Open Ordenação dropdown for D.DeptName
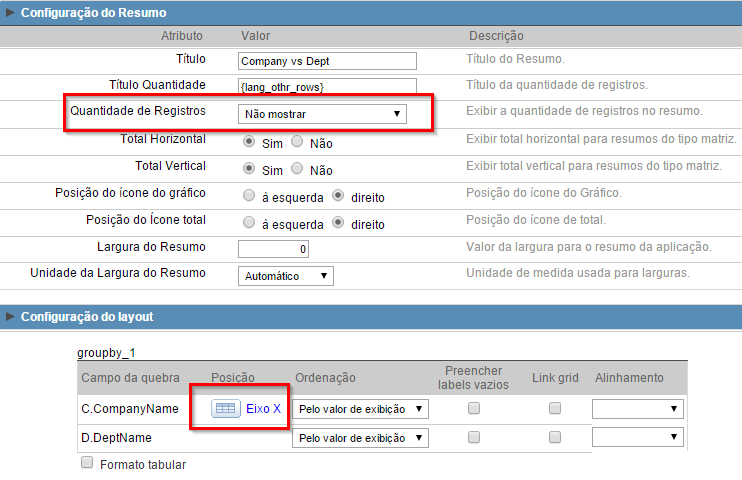The height and width of the screenshot is (480, 742). (360, 437)
